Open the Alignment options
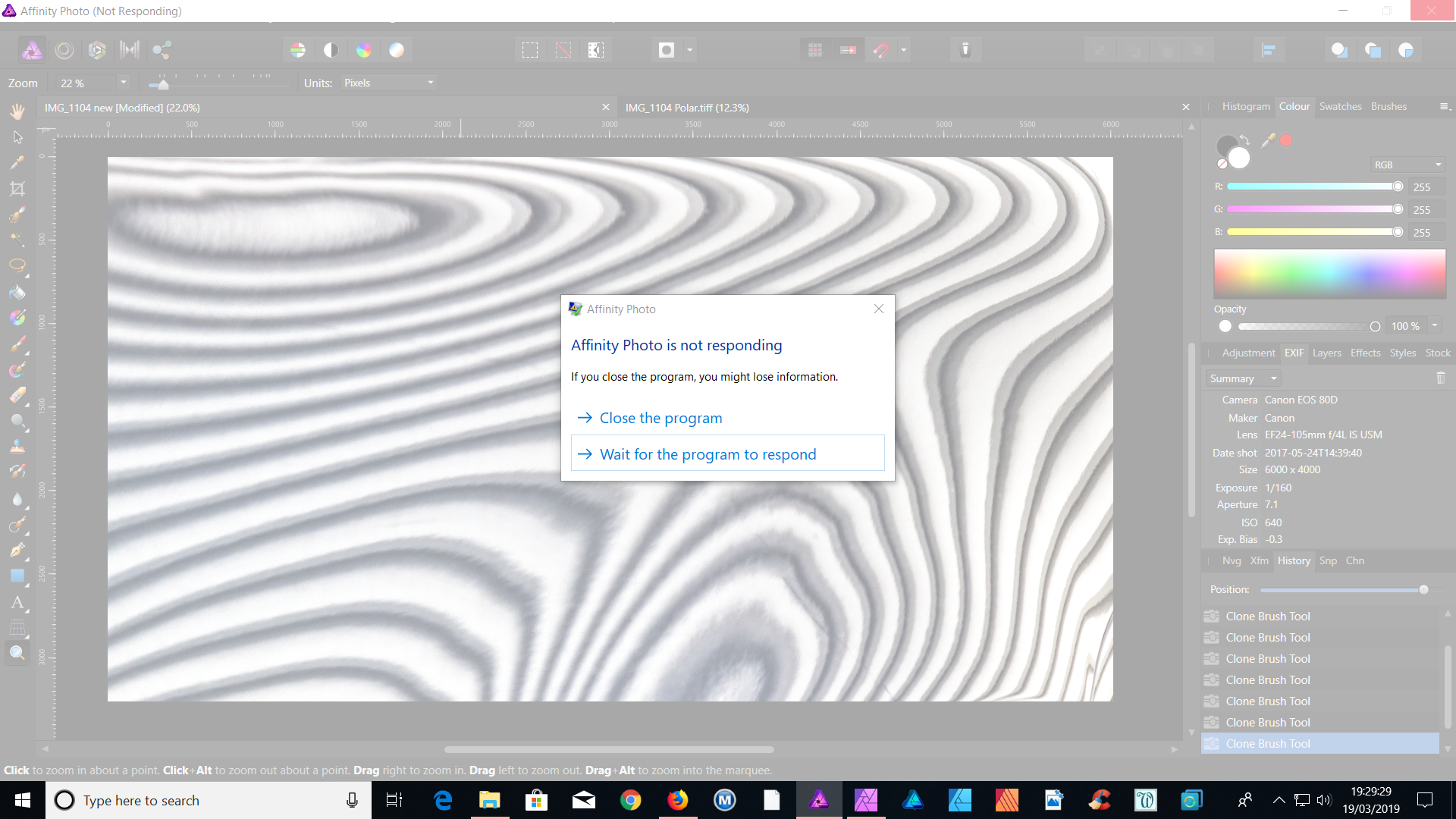Screen dimensions: 1456x819 click(1268, 50)
